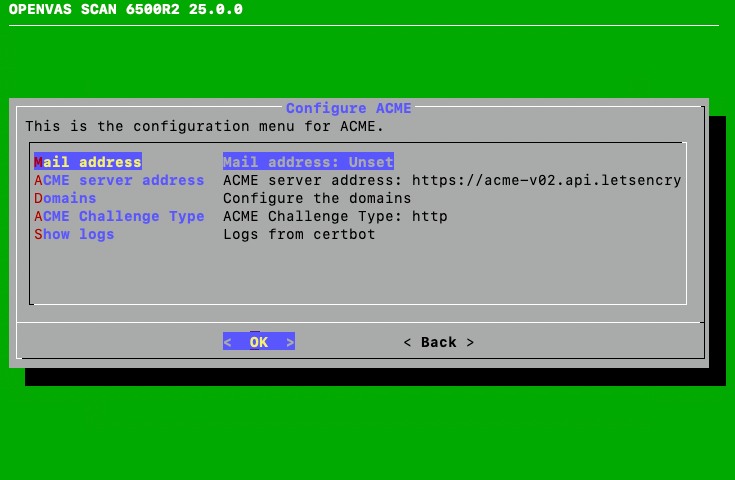Click 'ACME Challenge Type: http' description
The width and height of the screenshot is (735, 480).
click(x=335, y=216)
